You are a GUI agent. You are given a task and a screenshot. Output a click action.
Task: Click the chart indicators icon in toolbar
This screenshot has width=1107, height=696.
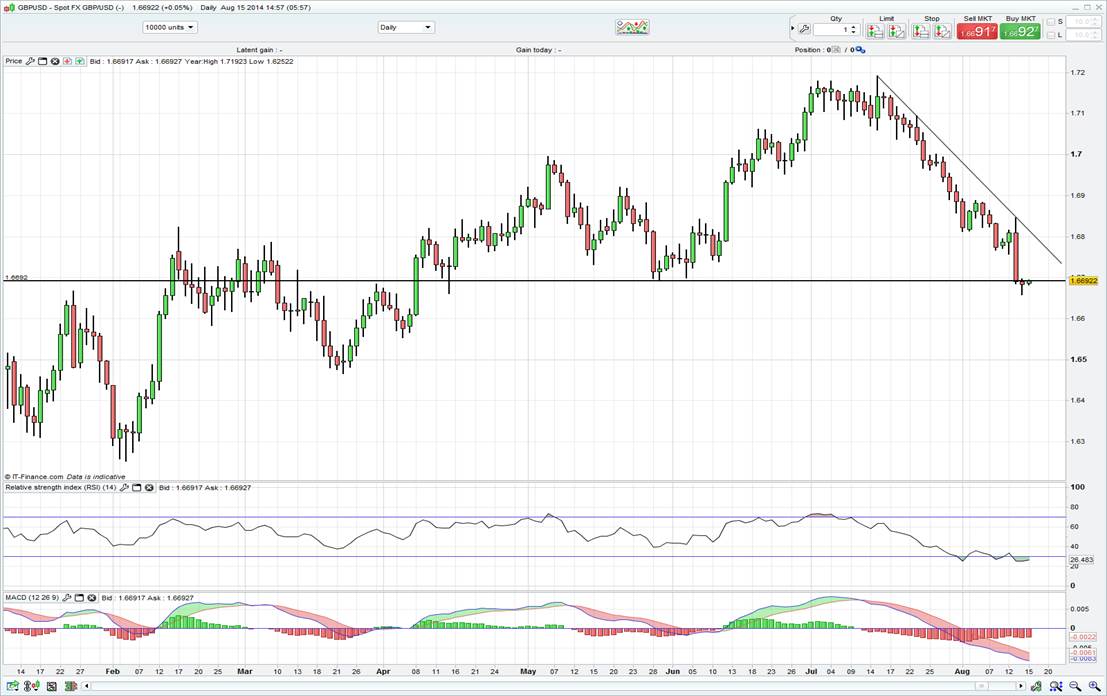point(632,28)
